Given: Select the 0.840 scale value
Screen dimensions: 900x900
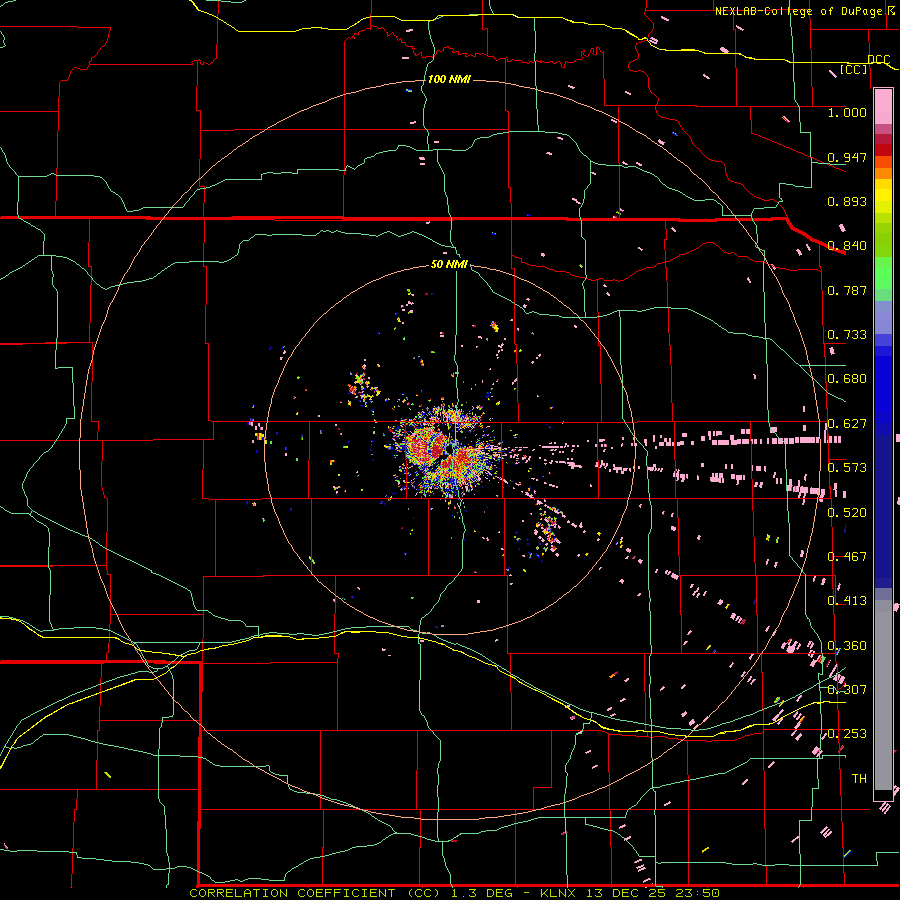Looking at the screenshot, I should (x=847, y=246).
